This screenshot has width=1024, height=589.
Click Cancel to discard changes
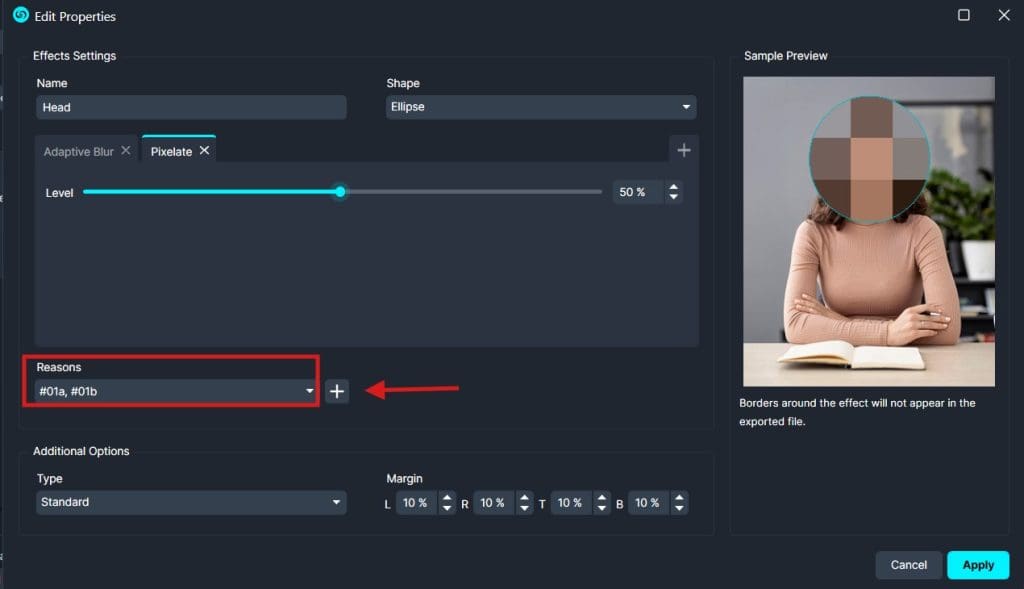[908, 565]
